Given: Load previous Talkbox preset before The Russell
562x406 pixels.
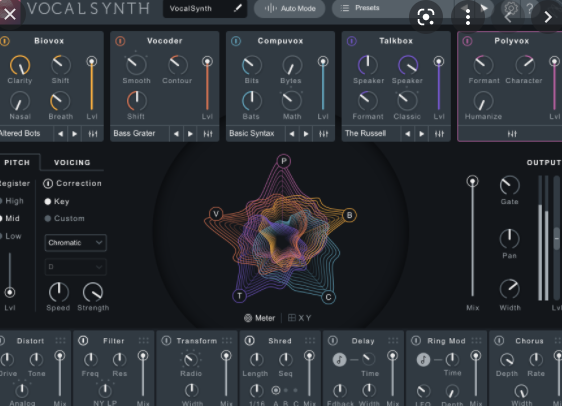Looking at the screenshot, I should pyautogui.click(x=408, y=134).
